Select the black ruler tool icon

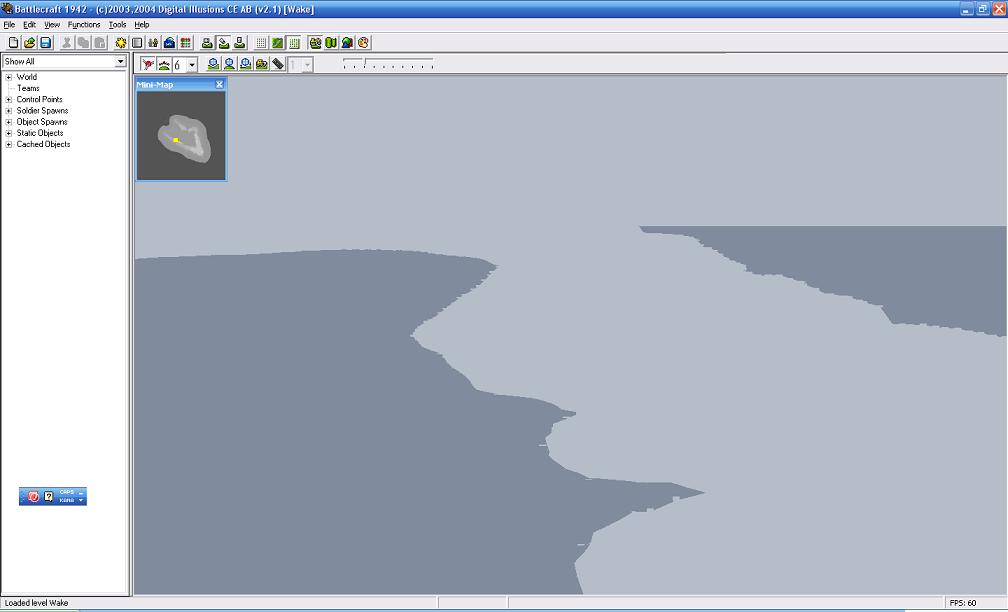pos(278,64)
